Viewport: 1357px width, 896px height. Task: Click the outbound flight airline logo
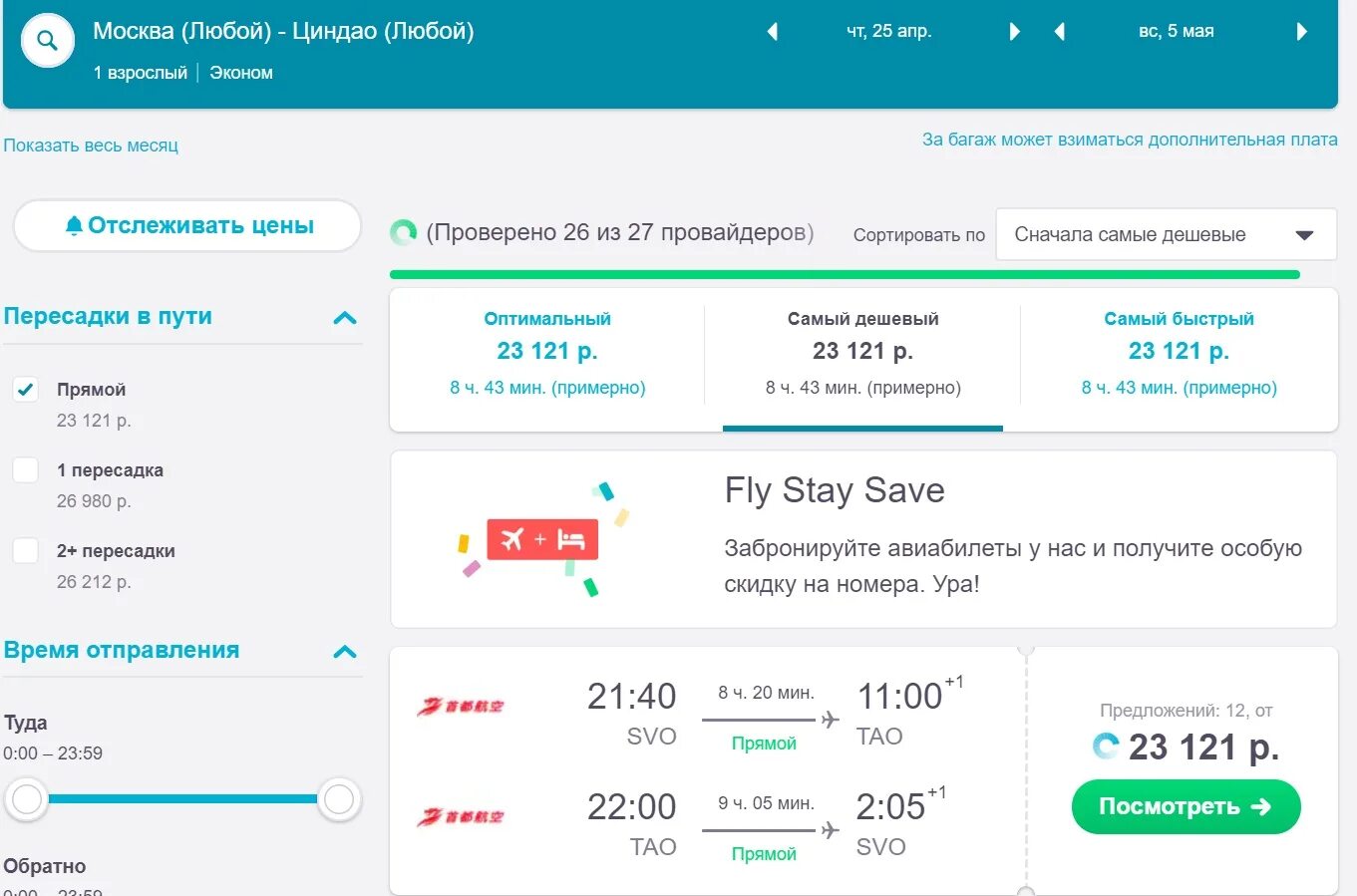[x=461, y=707]
